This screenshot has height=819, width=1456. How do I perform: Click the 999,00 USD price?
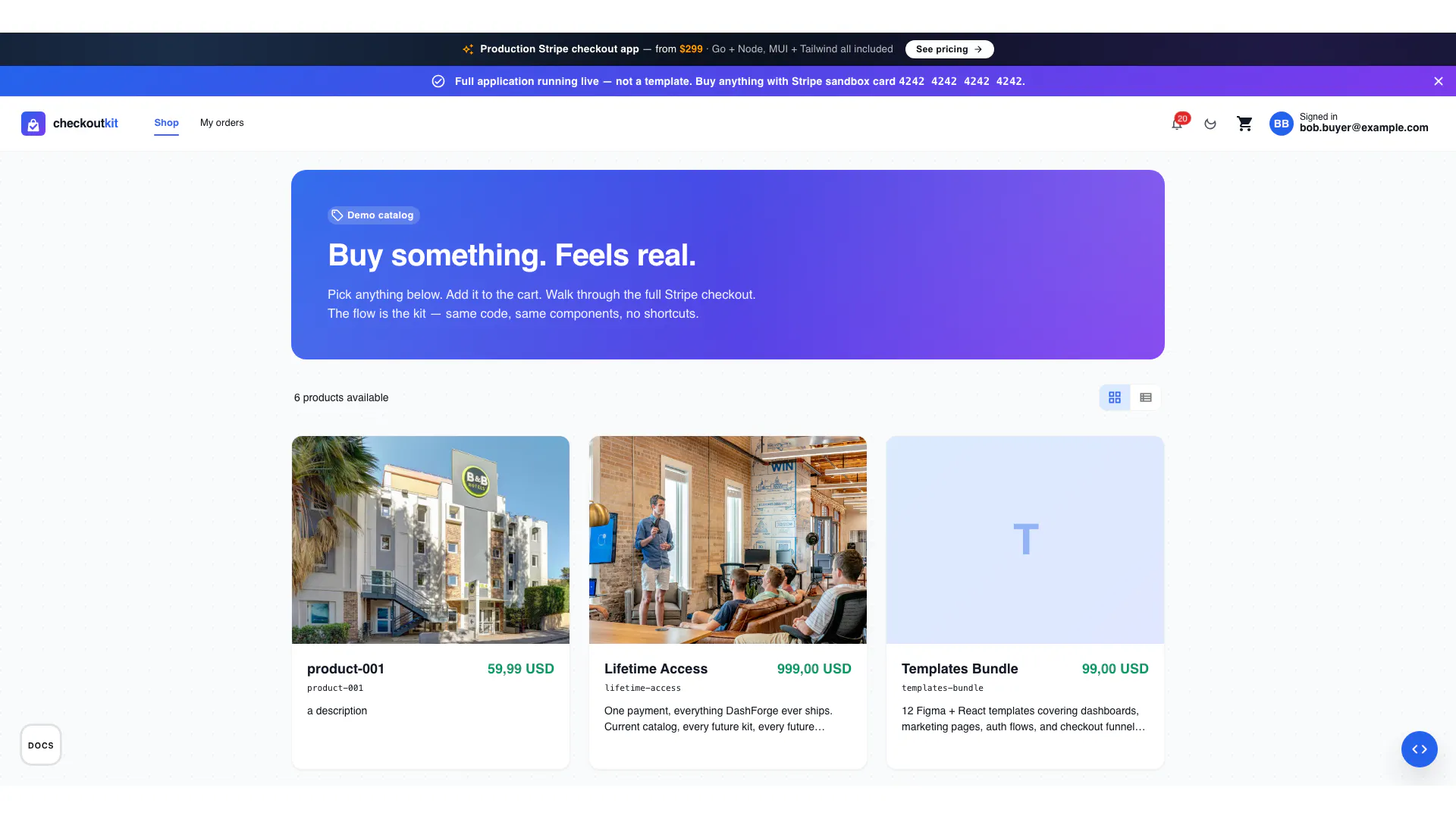click(x=814, y=669)
